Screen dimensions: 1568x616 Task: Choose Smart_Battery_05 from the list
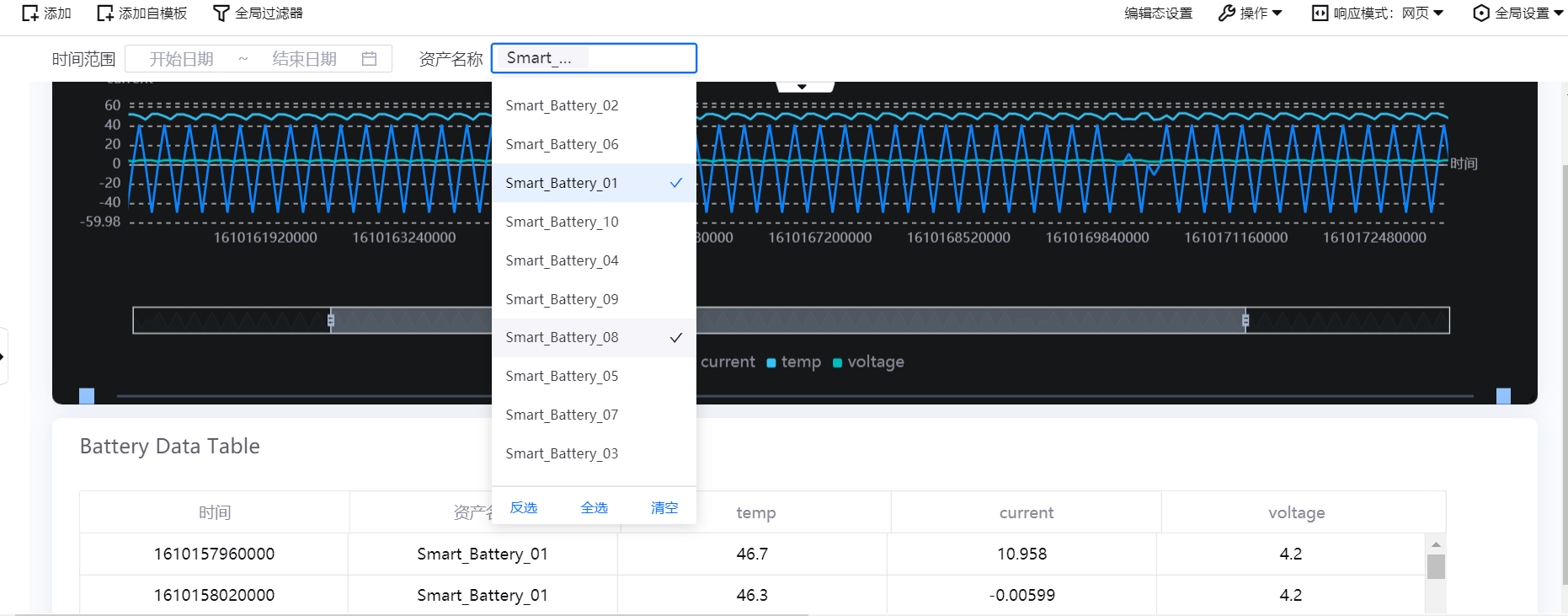click(562, 377)
